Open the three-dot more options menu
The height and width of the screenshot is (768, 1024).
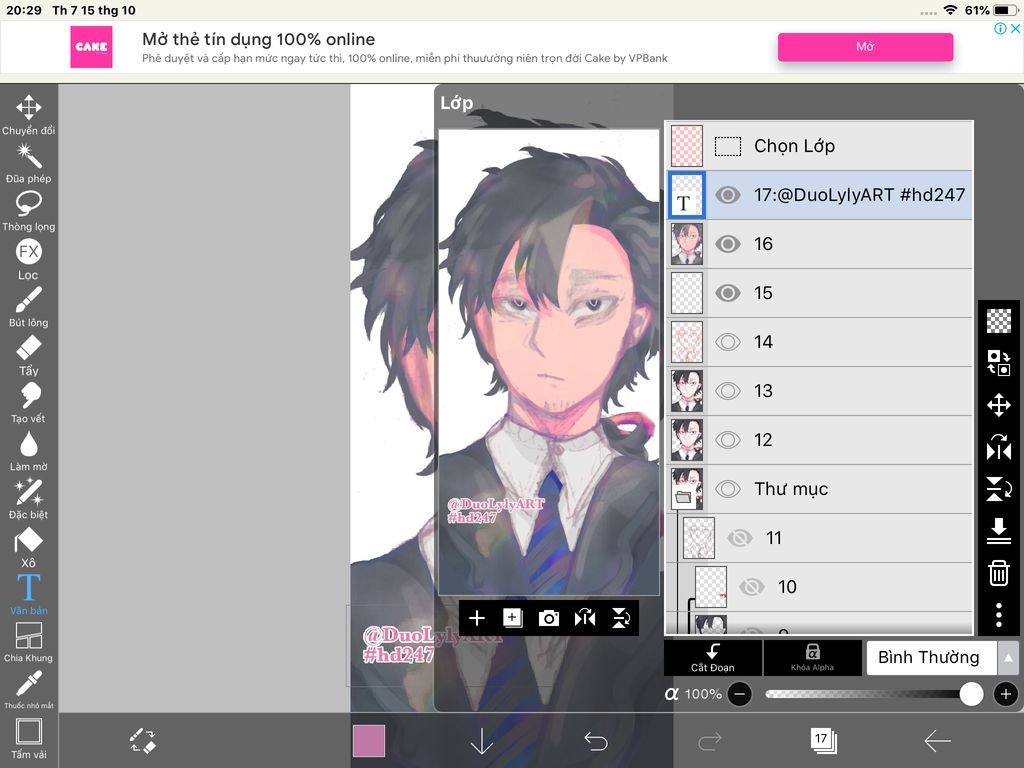(999, 615)
